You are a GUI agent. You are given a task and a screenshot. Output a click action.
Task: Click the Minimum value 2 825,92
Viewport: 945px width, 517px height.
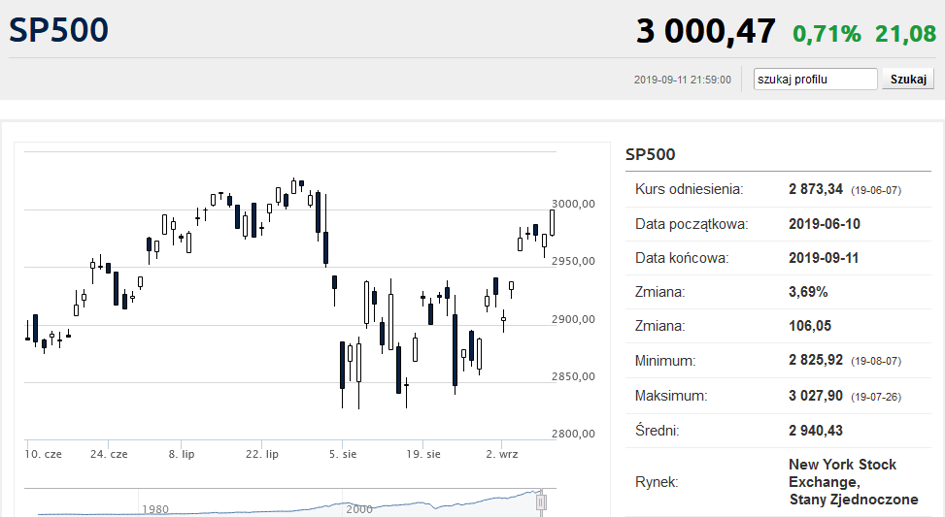click(x=815, y=360)
